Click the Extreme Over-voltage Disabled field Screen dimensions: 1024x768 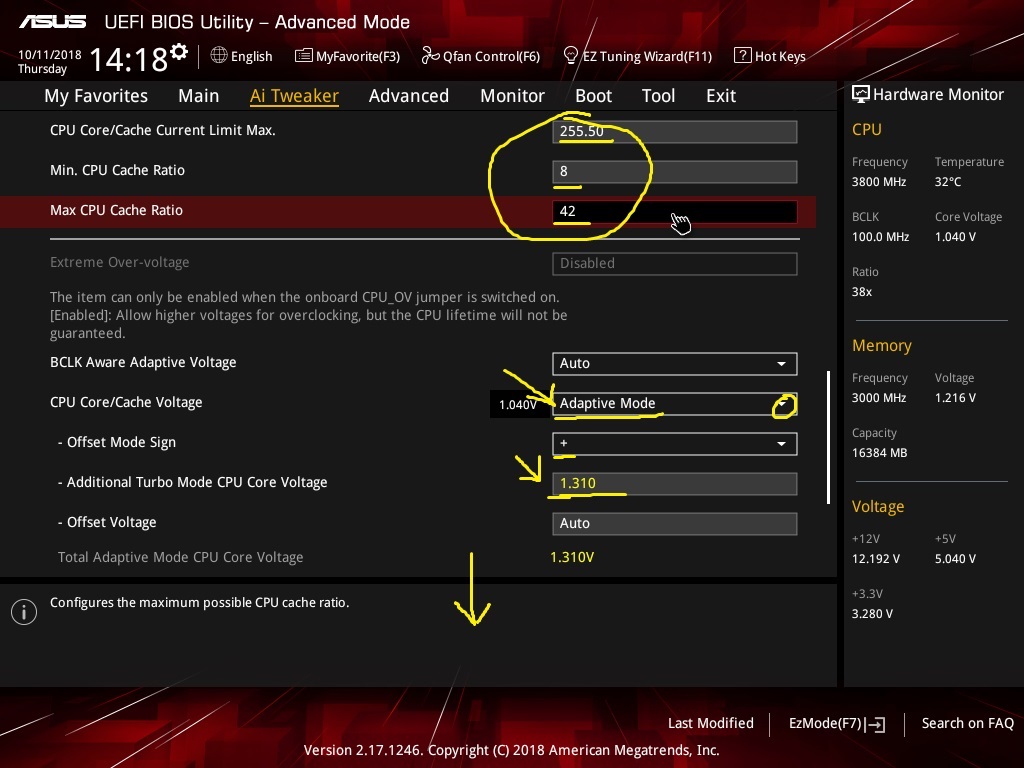(675, 263)
